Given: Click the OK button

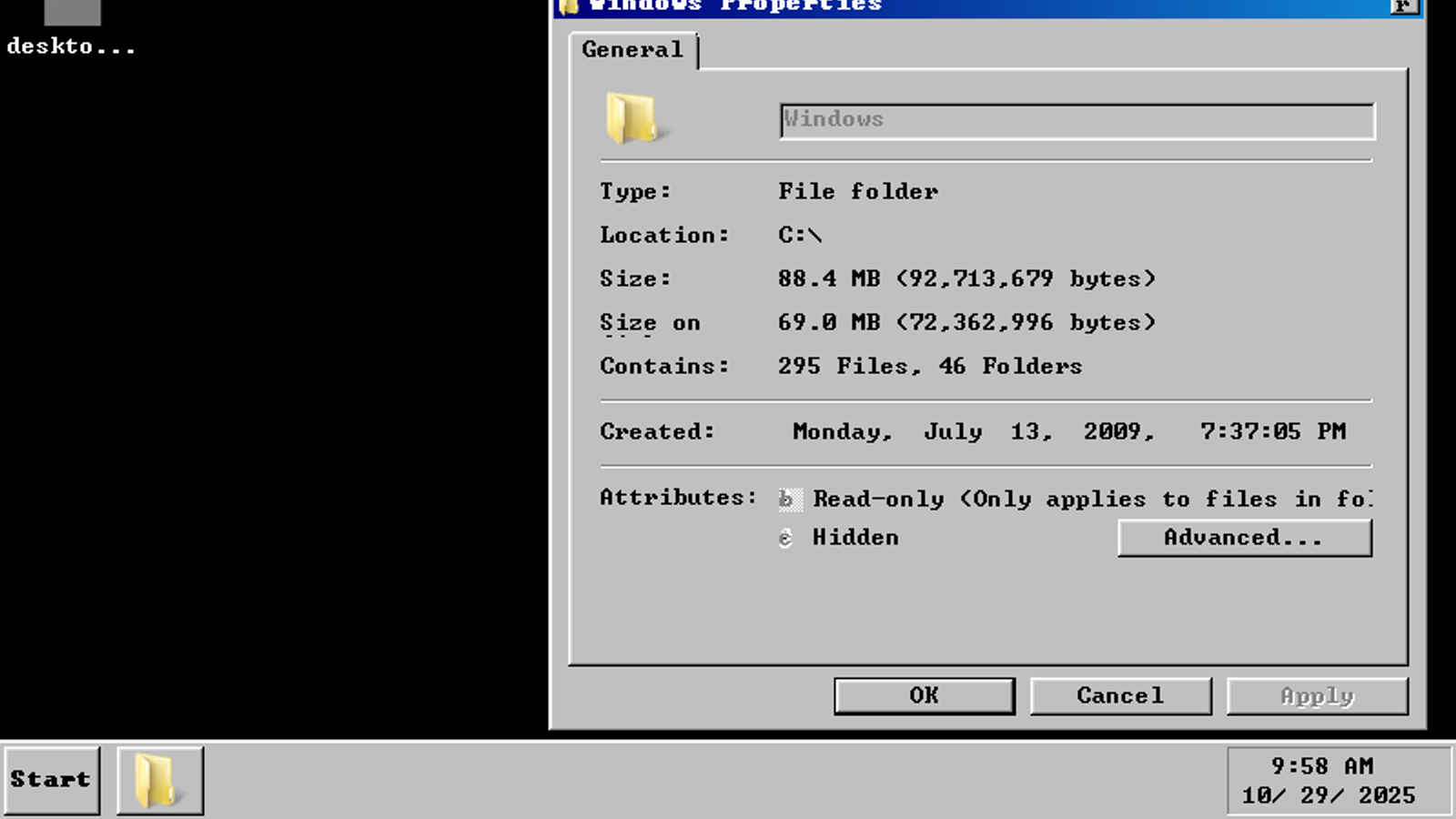Looking at the screenshot, I should [x=924, y=696].
